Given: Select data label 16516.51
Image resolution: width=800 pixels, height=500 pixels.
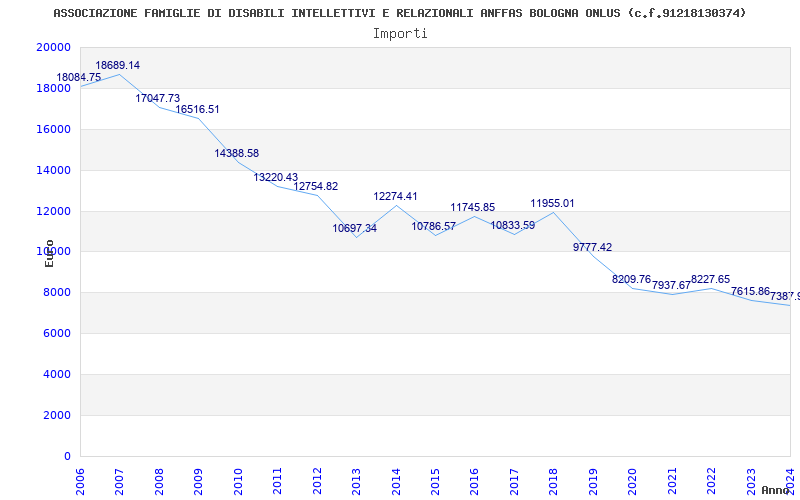Looking at the screenshot, I should tap(197, 109).
